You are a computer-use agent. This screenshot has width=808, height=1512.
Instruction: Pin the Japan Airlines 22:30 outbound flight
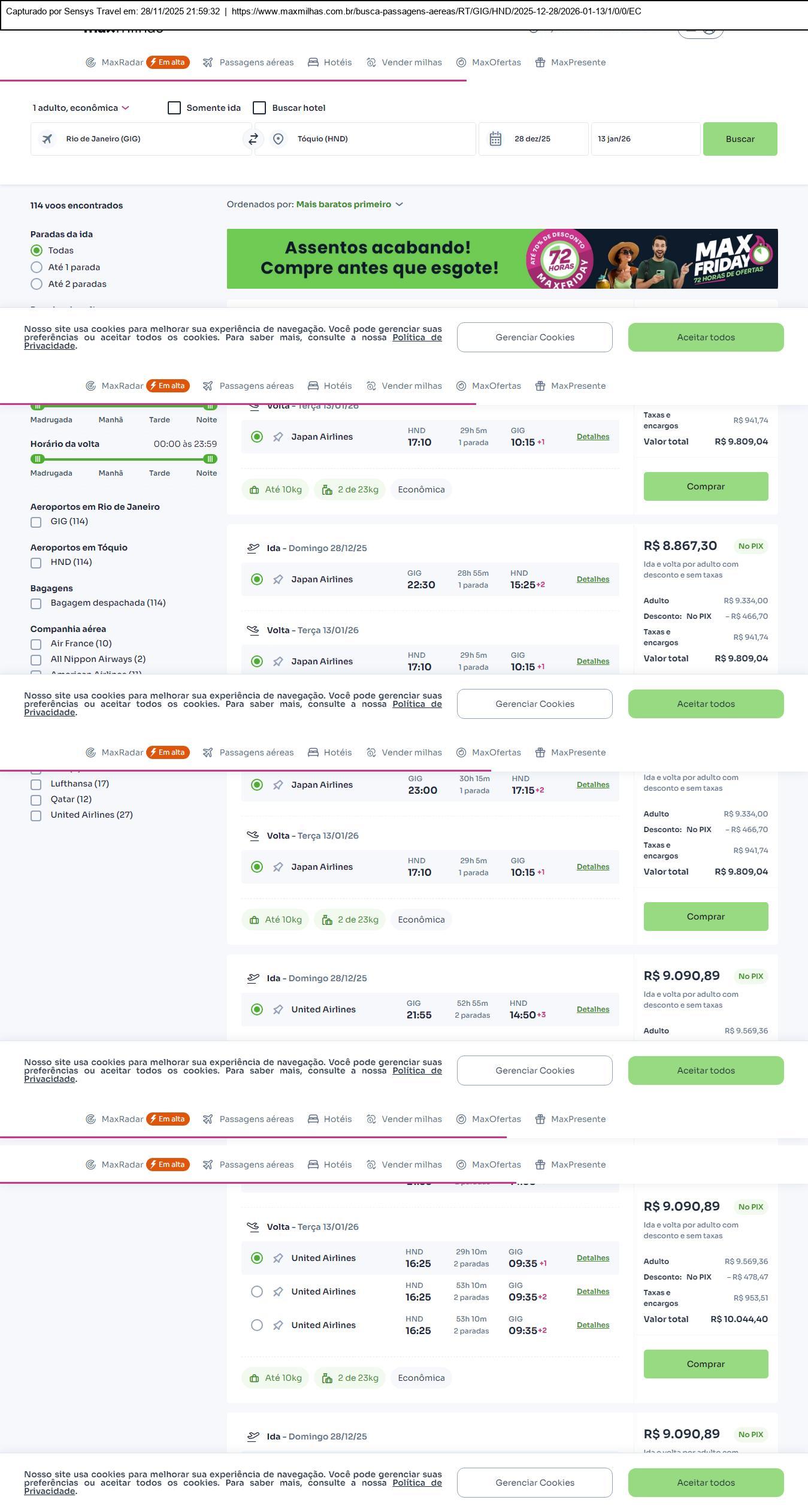(x=278, y=579)
